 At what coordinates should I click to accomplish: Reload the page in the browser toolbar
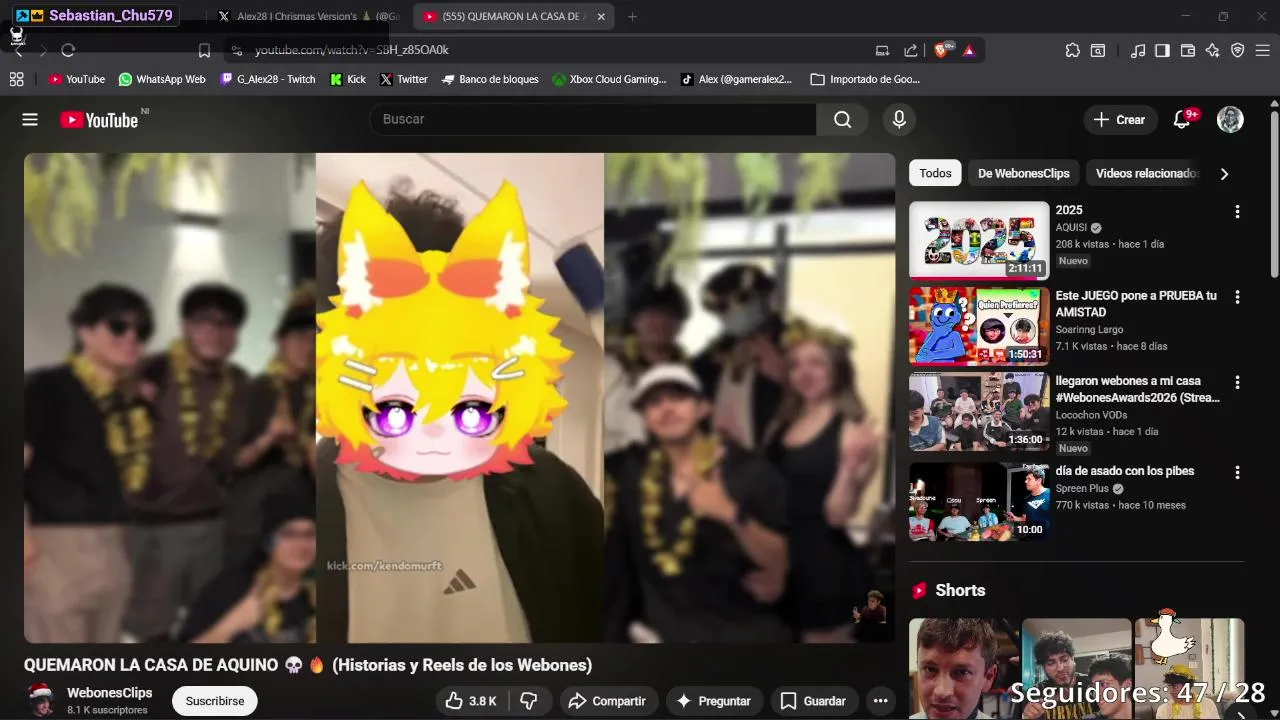point(68,50)
